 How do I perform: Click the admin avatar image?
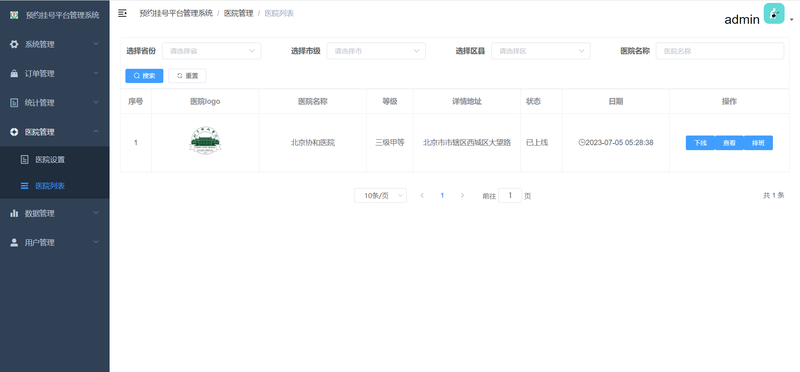click(773, 13)
